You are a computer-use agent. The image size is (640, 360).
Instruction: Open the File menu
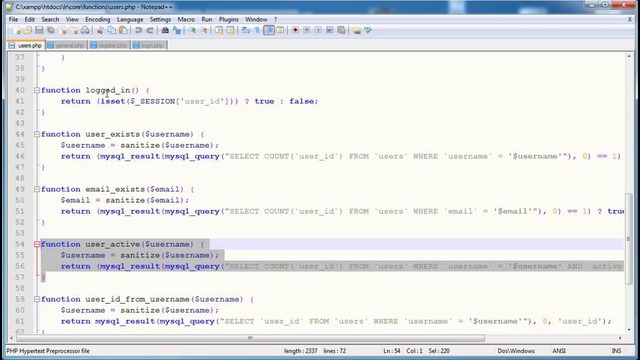(x=13, y=19)
